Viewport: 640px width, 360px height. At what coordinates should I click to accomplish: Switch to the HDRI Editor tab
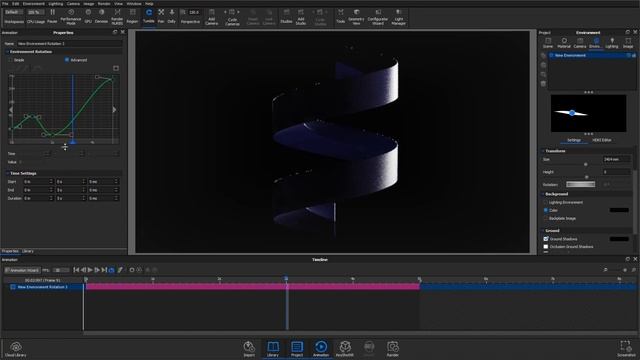(602, 140)
